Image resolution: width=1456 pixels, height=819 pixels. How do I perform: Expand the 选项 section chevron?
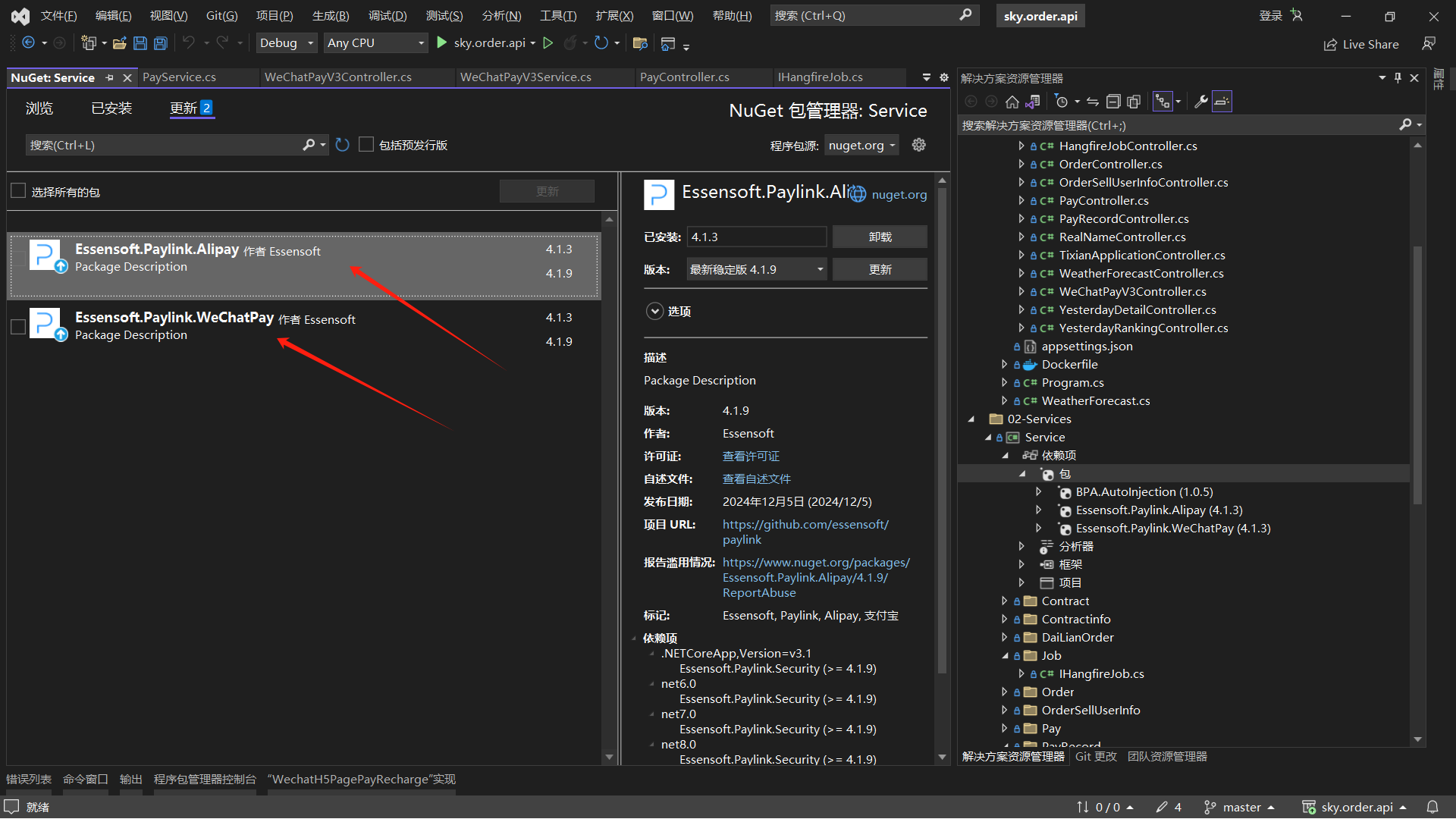coord(654,312)
